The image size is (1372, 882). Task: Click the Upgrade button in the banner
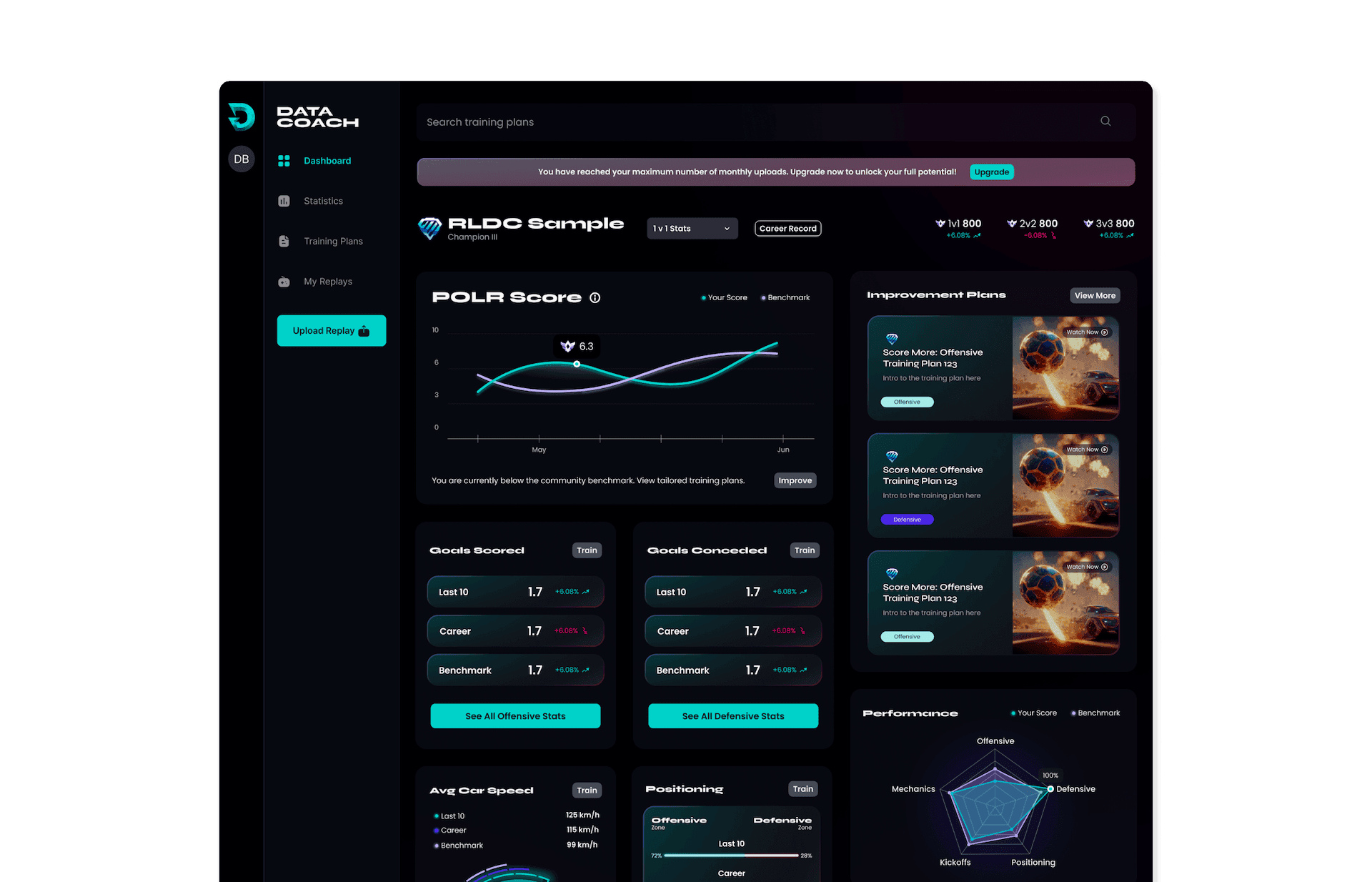click(992, 172)
